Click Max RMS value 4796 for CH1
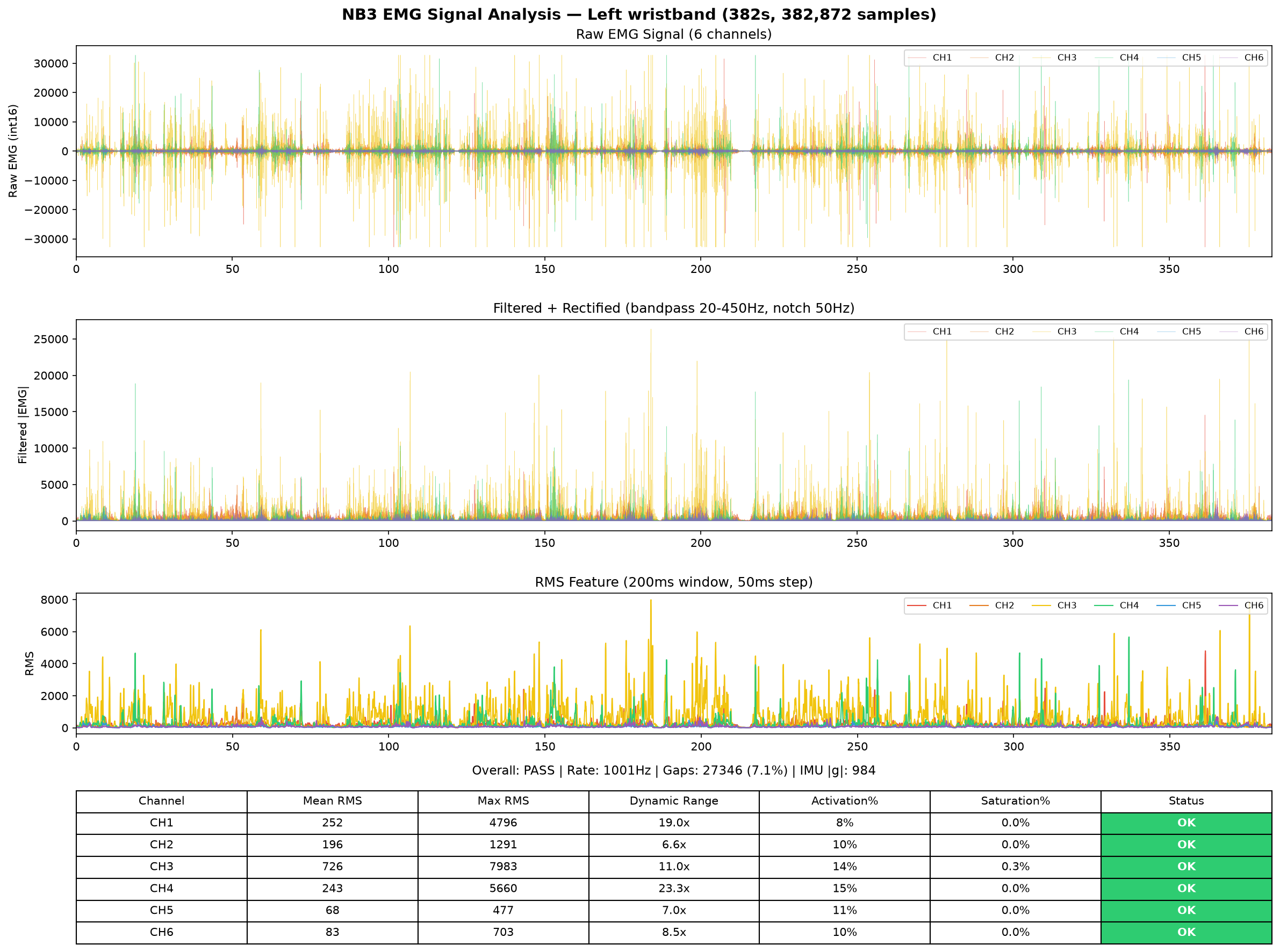The height and width of the screenshot is (952, 1280). 503,823
